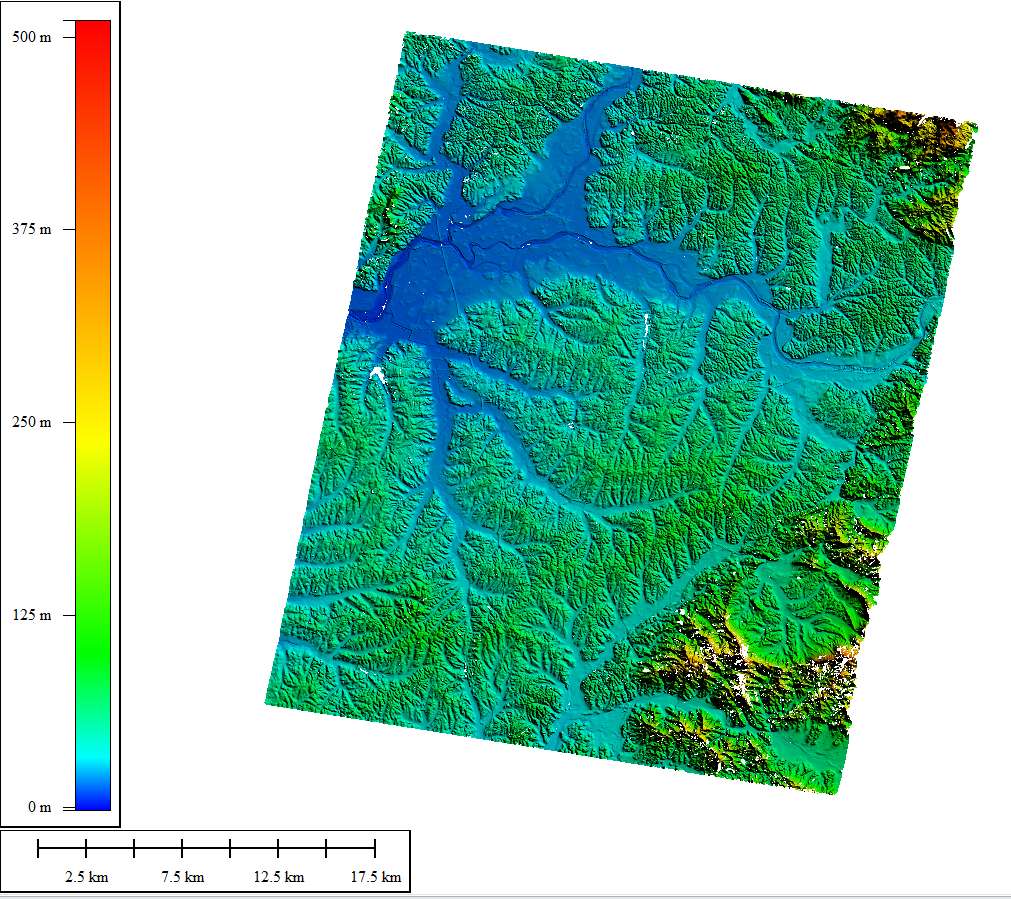Image resolution: width=1011 pixels, height=899 pixels.
Task: Select the 375 m elevation label
Action: coord(31,229)
